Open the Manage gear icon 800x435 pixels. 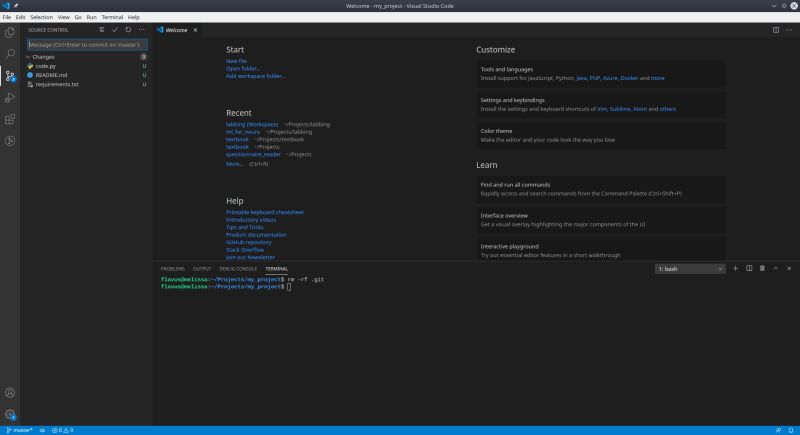(x=10, y=414)
